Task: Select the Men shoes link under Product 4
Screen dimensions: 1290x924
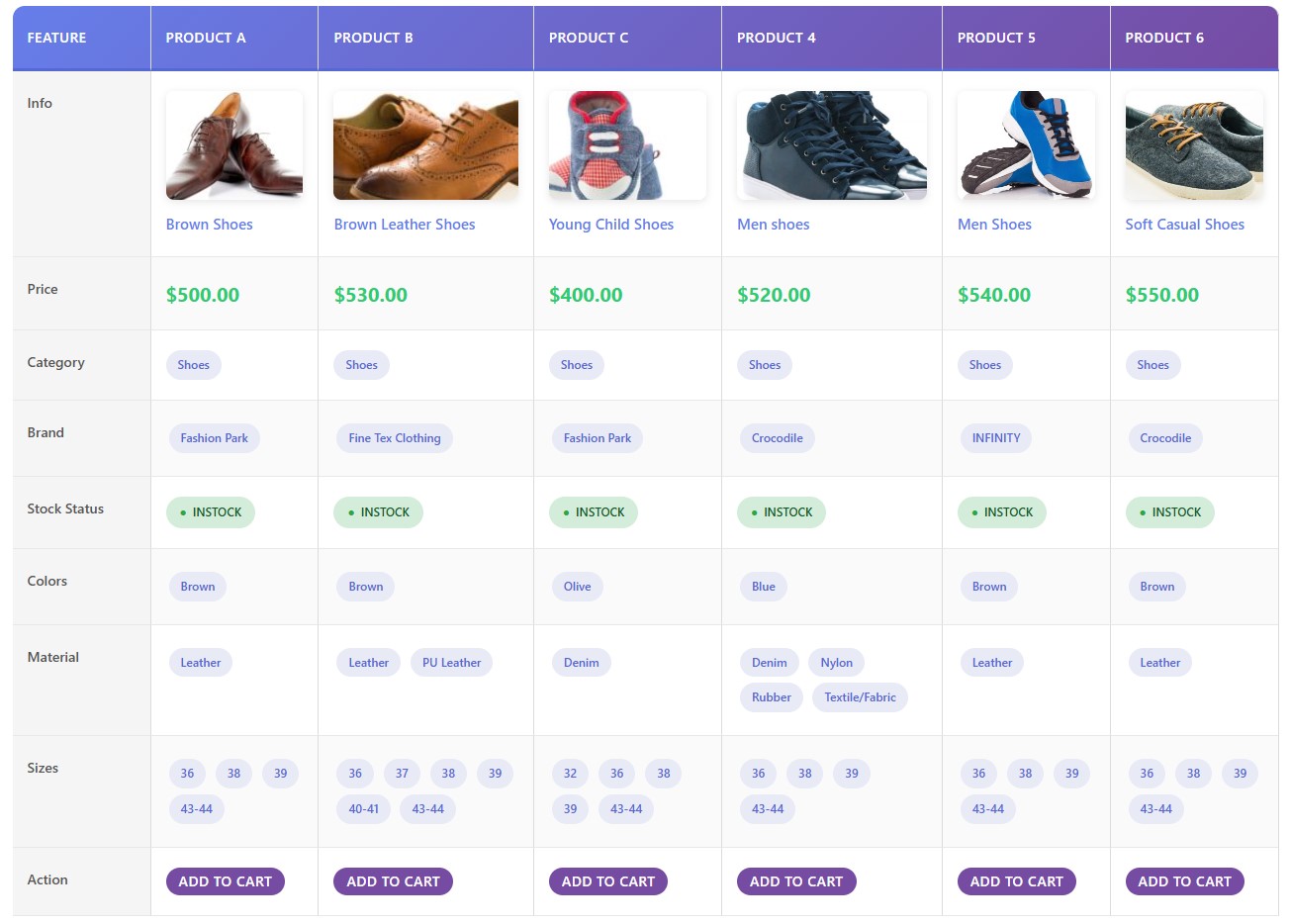Action: coord(774,225)
